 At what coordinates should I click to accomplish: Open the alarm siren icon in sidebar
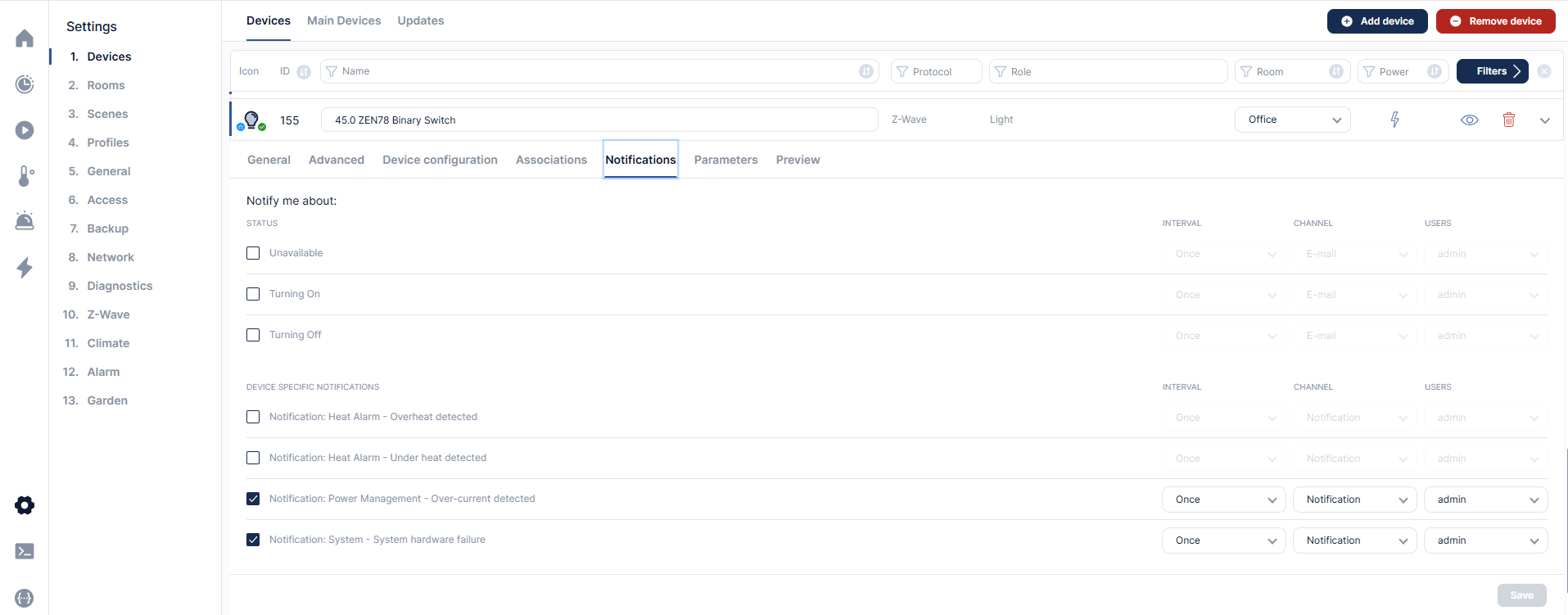click(25, 221)
